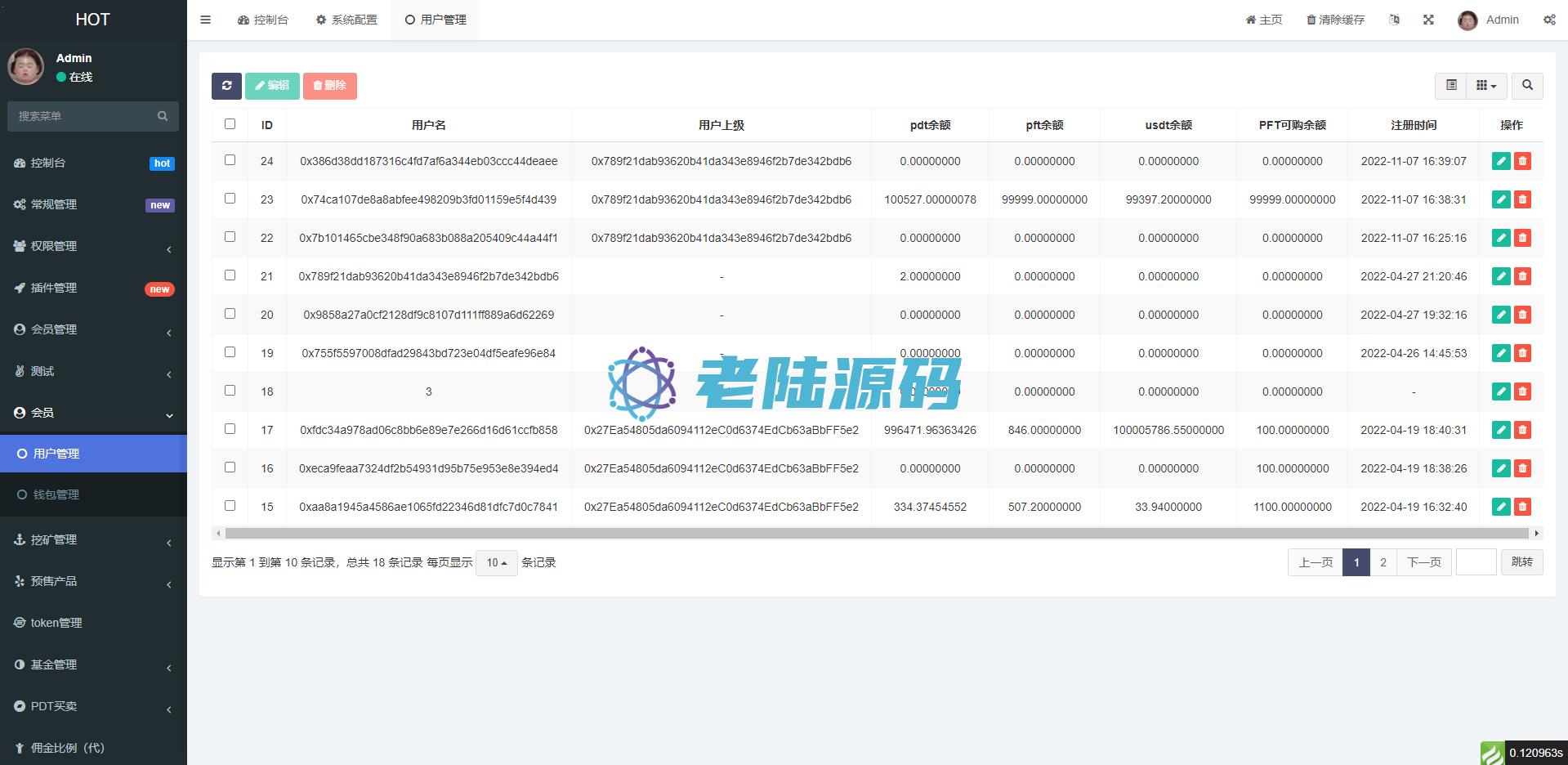This screenshot has height=765, width=1568.
Task: Select the checkbox for user ID 23
Action: [230, 199]
